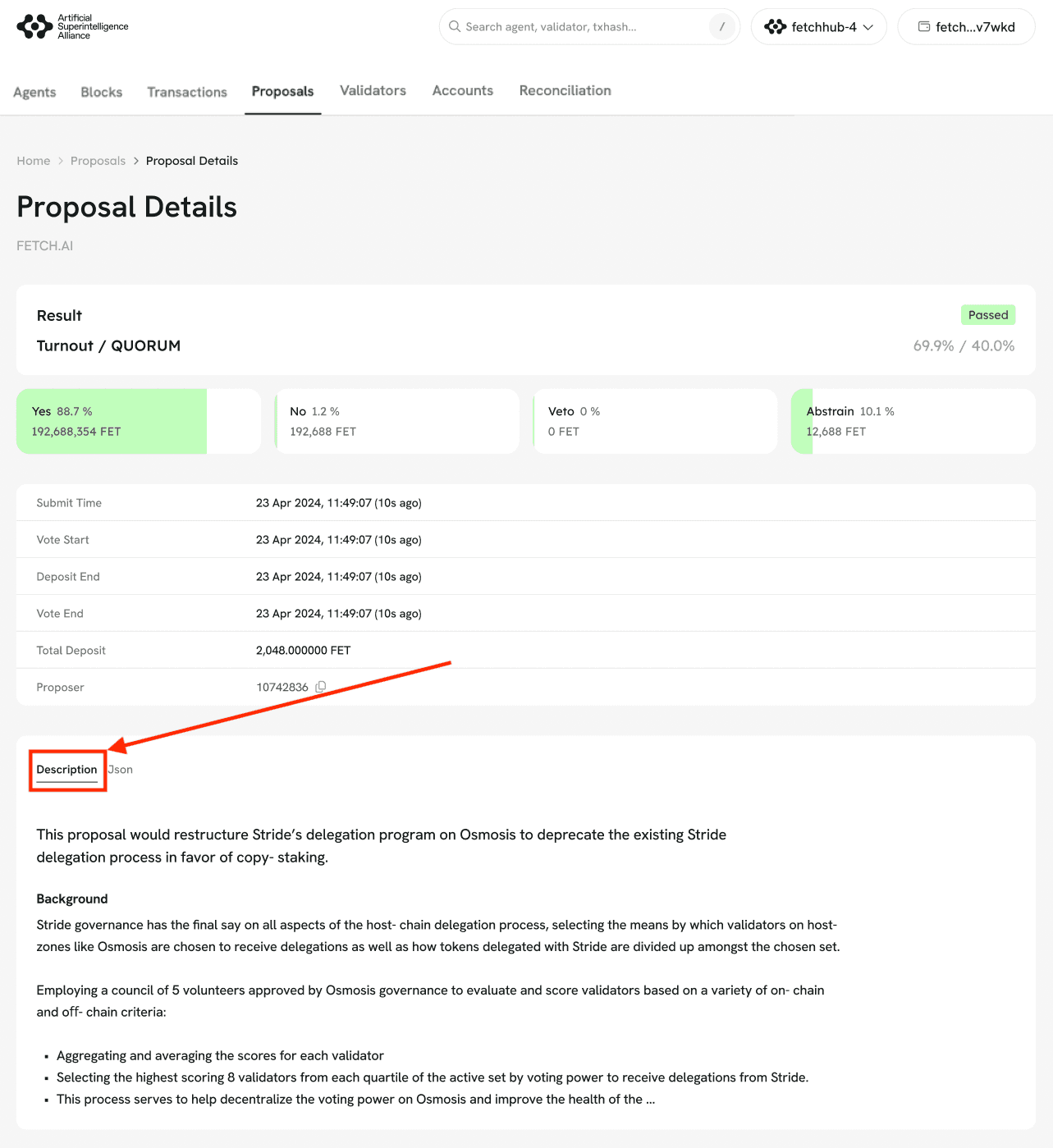Switch to the Json tab
Screen dimensions: 1053x1148
tap(121, 770)
